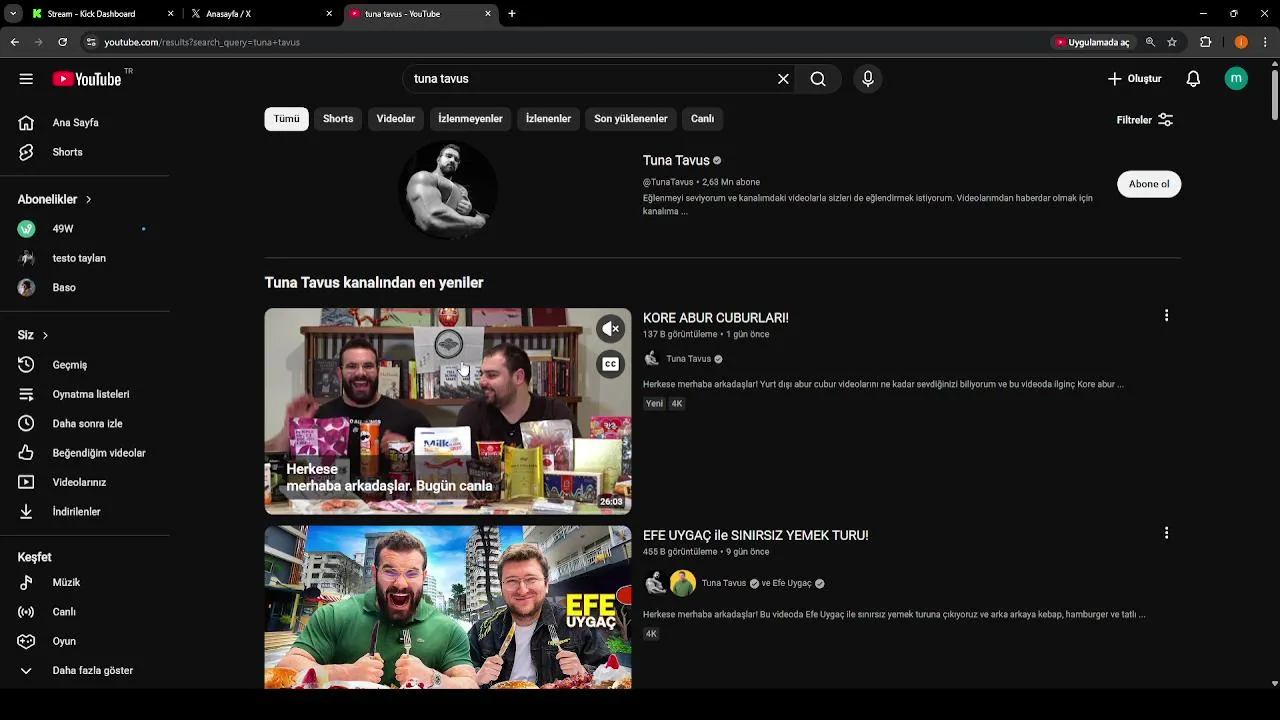Open EFE UYGAÇ ile SINIRSIZ YEMEK TURU title
Viewport: 1280px width, 720px height.
coord(756,536)
